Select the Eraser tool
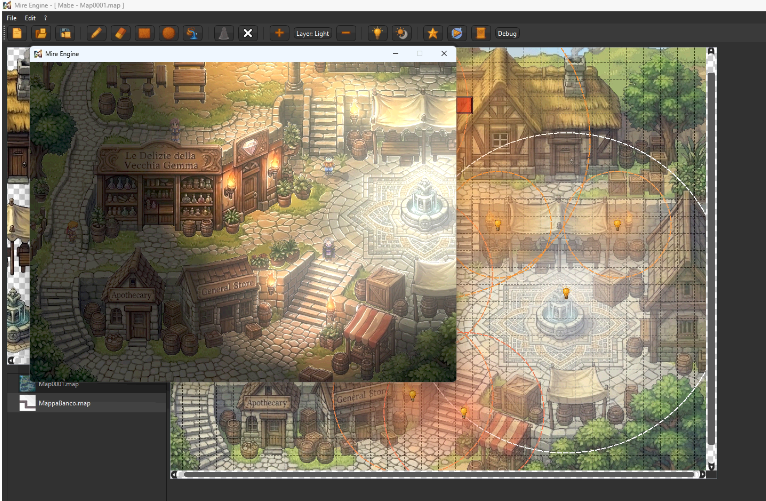Screen dimensions: 766x501 (120, 33)
